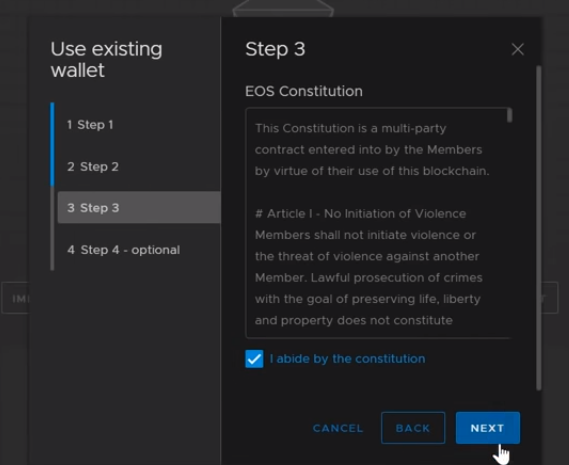Click the BACK button
Viewport: 569px width, 465px height.
[x=413, y=428]
